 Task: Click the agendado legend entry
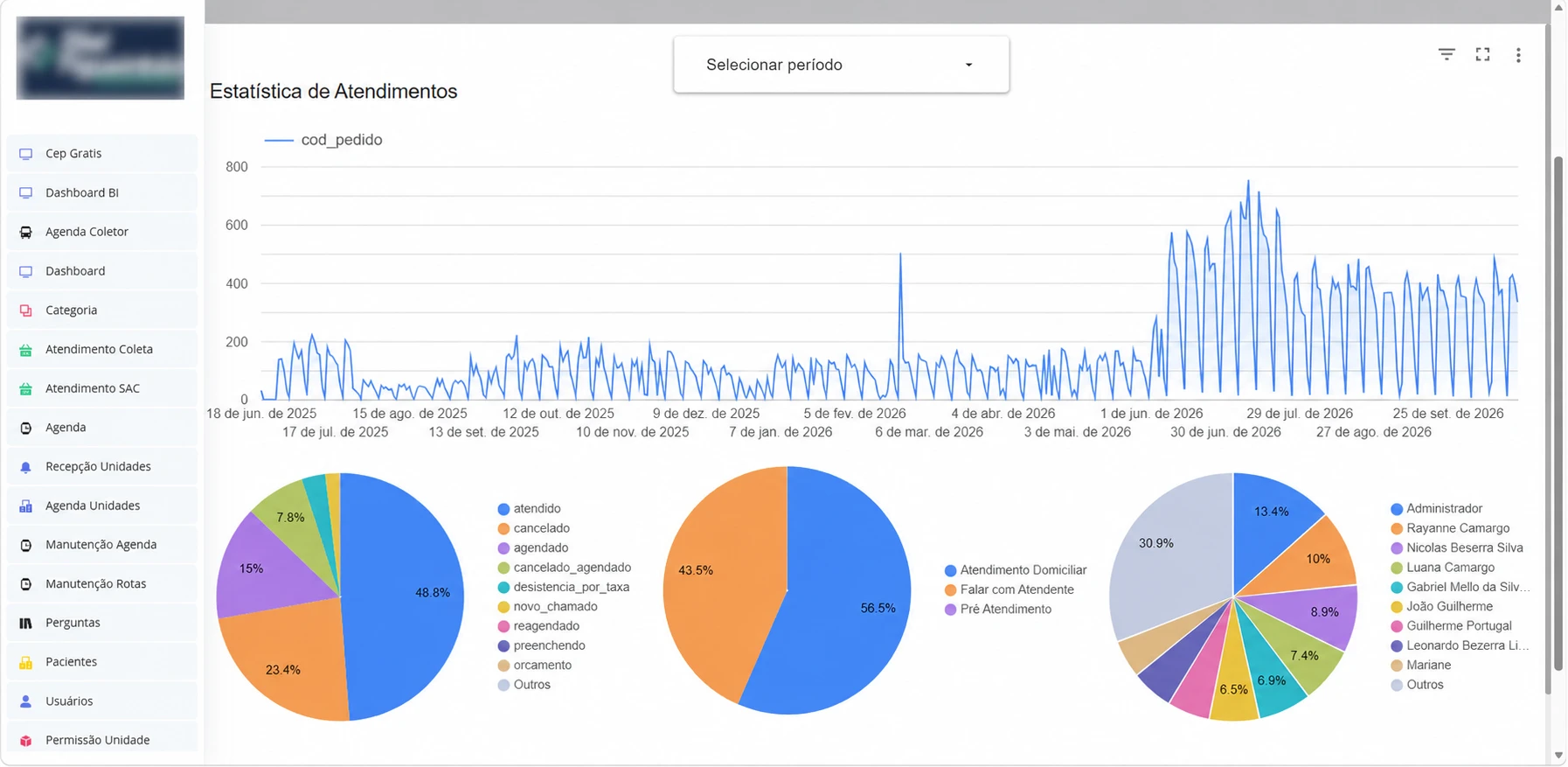532,548
